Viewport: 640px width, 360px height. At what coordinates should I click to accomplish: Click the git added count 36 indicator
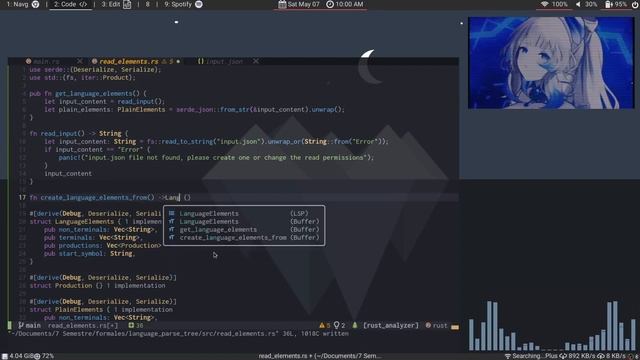(x=136, y=325)
